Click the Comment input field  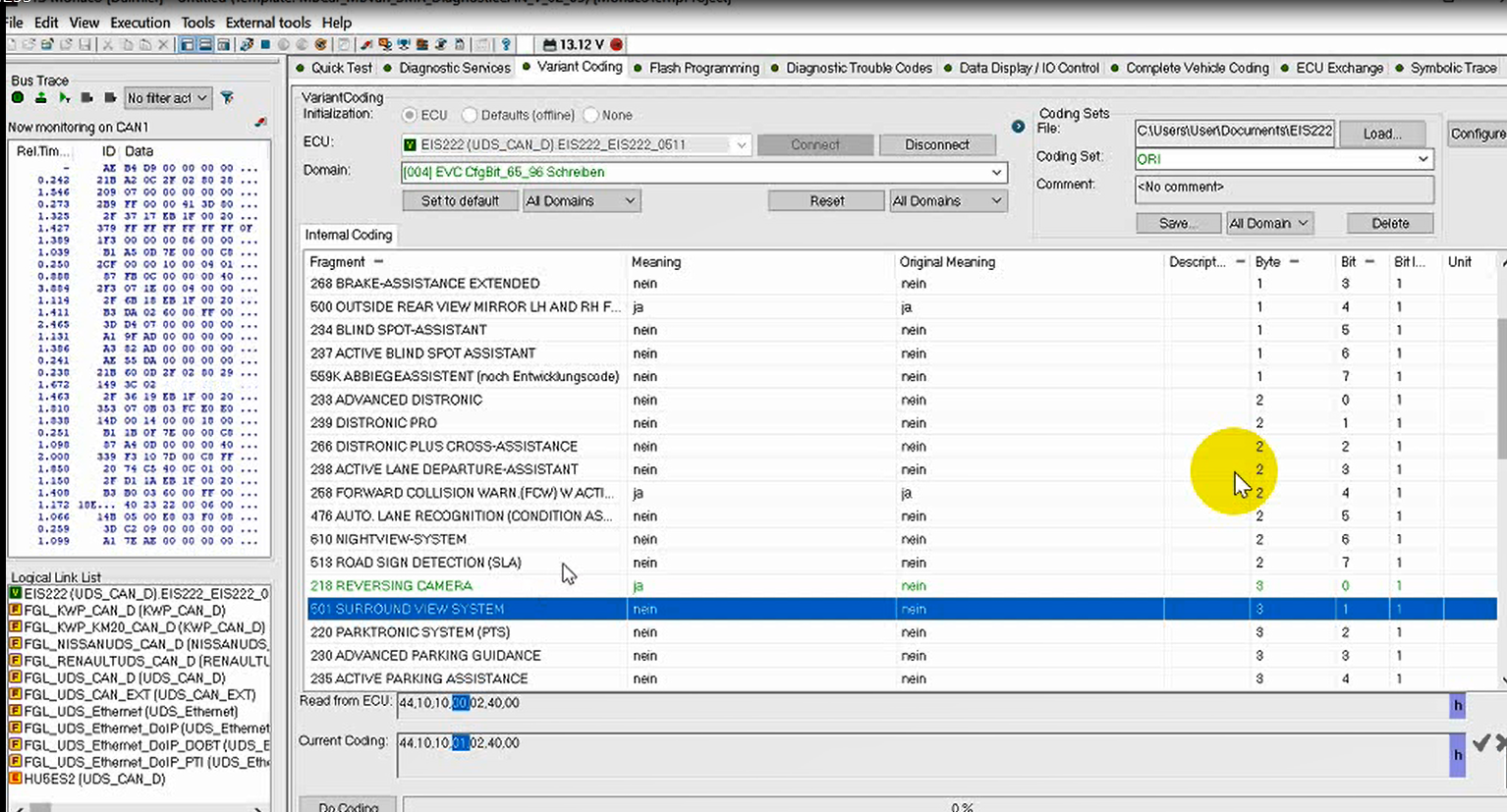click(x=1284, y=189)
